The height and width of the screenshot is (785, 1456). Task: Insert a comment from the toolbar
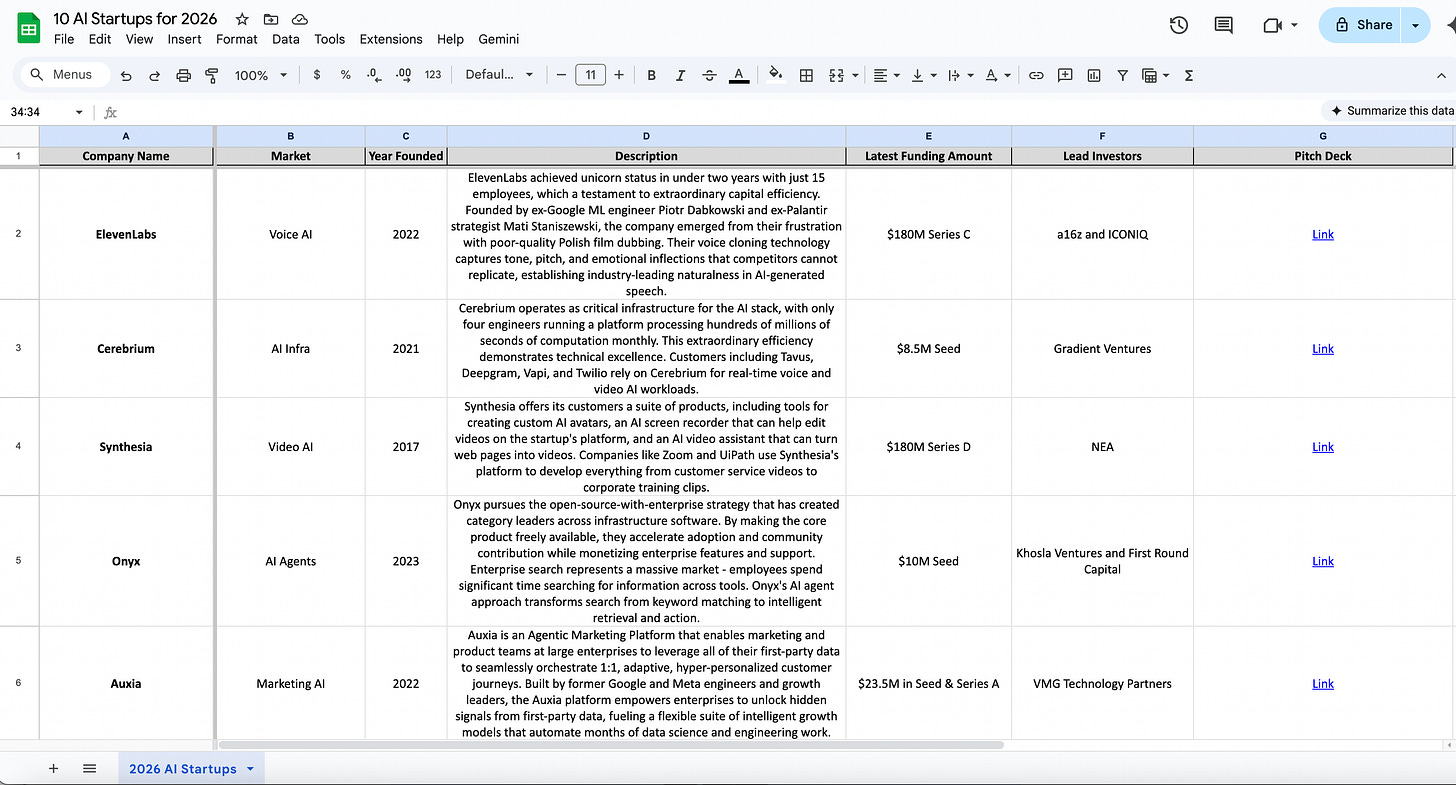tap(1065, 75)
